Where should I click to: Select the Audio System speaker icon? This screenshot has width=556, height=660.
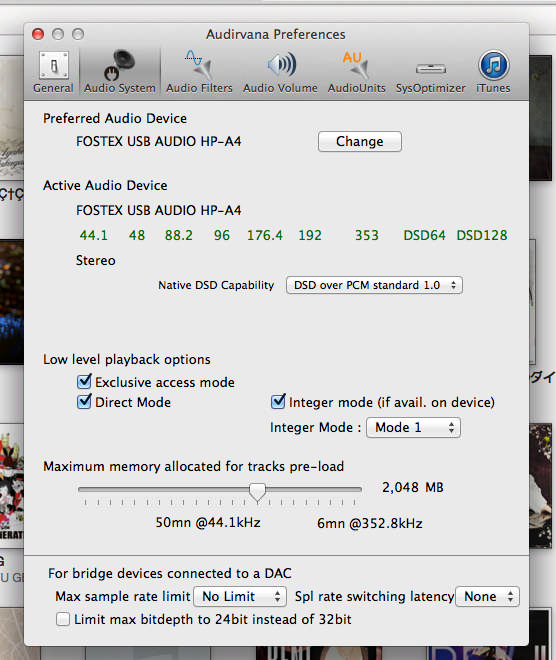[120, 65]
